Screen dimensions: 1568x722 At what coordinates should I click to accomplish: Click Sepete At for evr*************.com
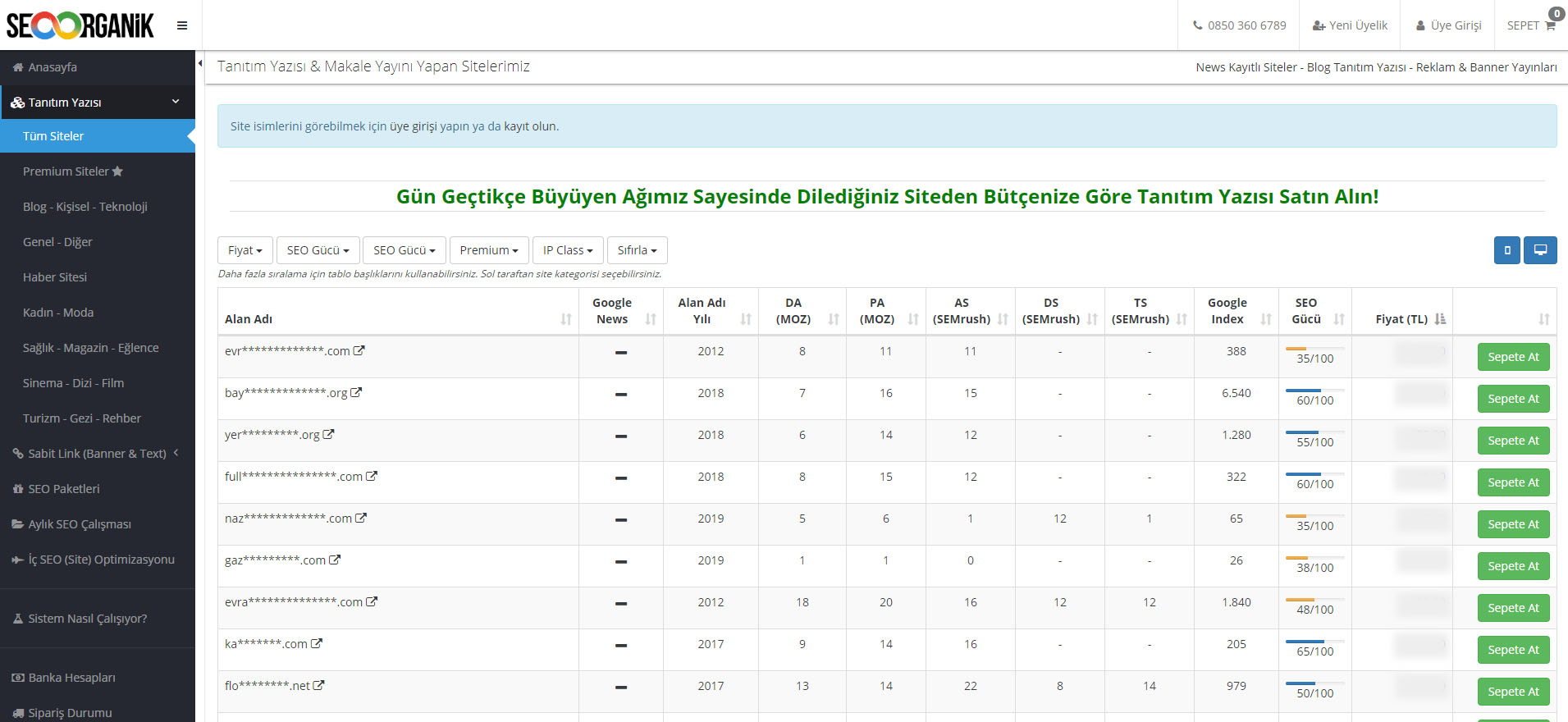click(1513, 357)
